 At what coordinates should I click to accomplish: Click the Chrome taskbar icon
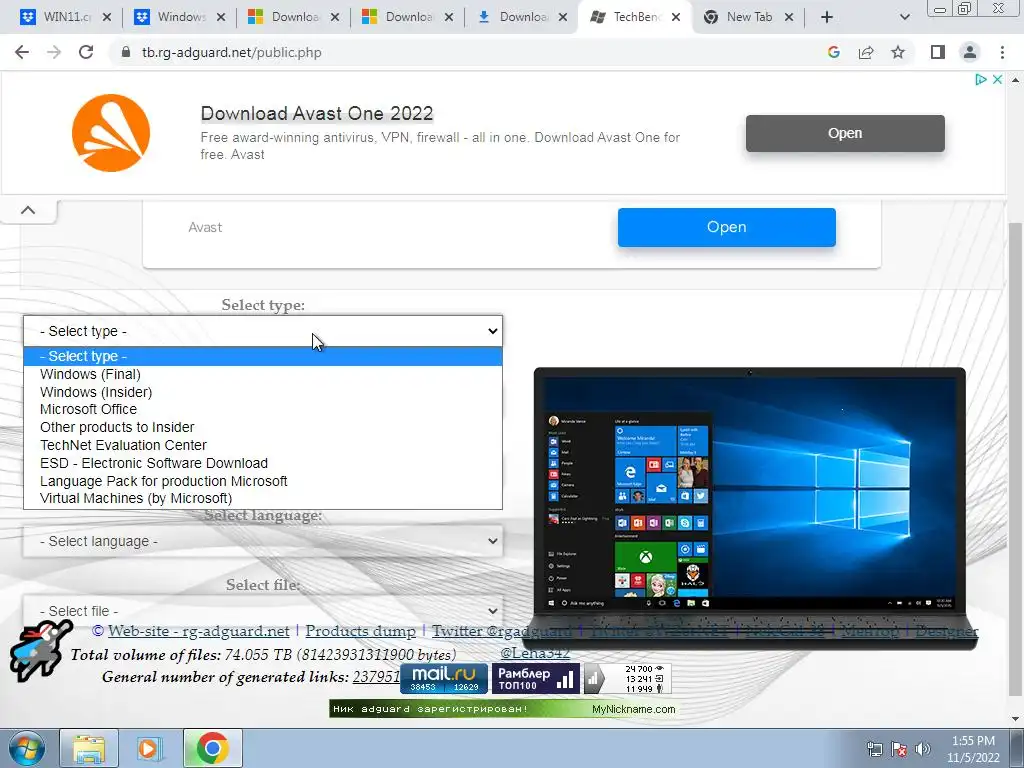[x=212, y=748]
